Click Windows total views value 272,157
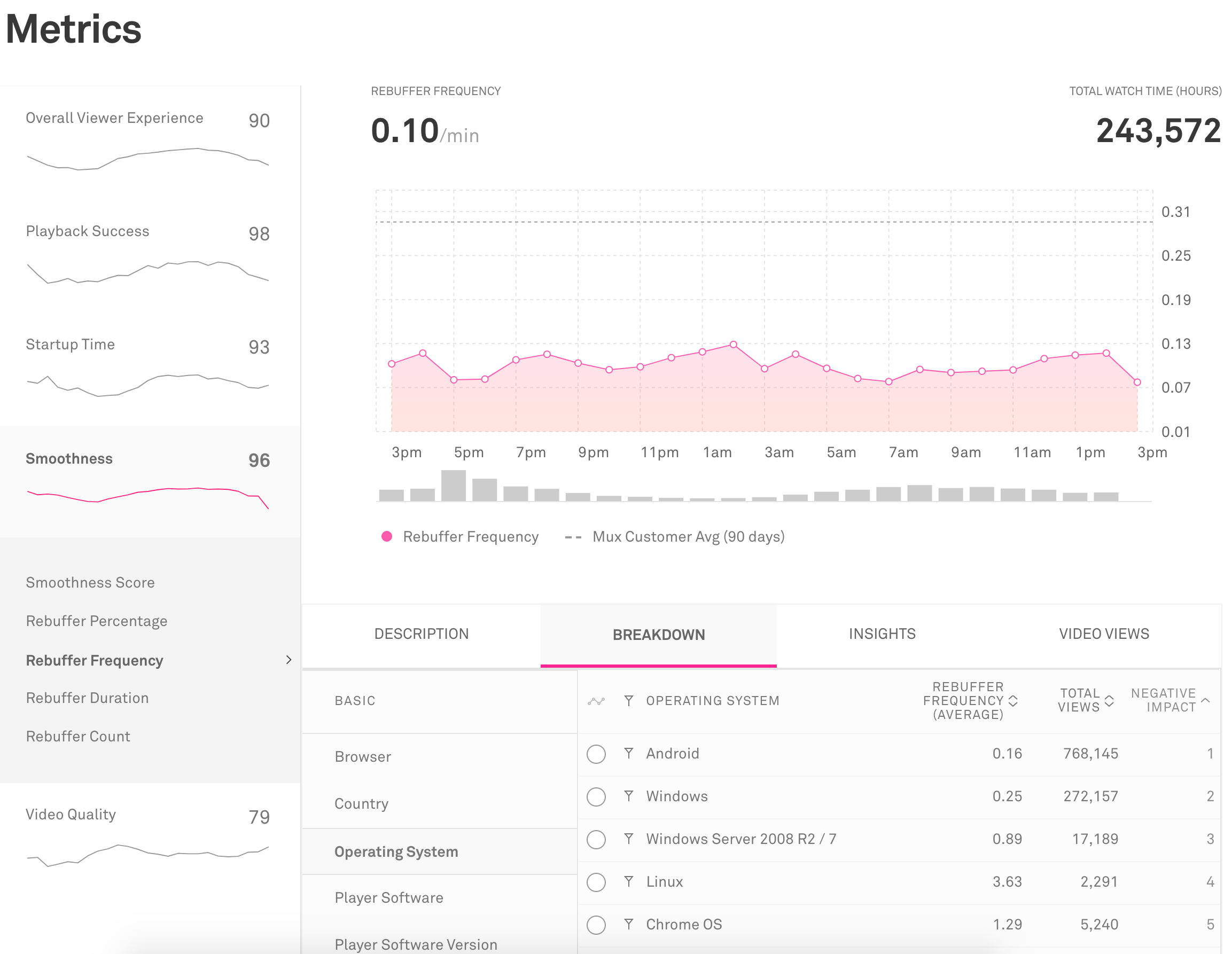Viewport: 1232px width, 954px height. (x=1090, y=796)
